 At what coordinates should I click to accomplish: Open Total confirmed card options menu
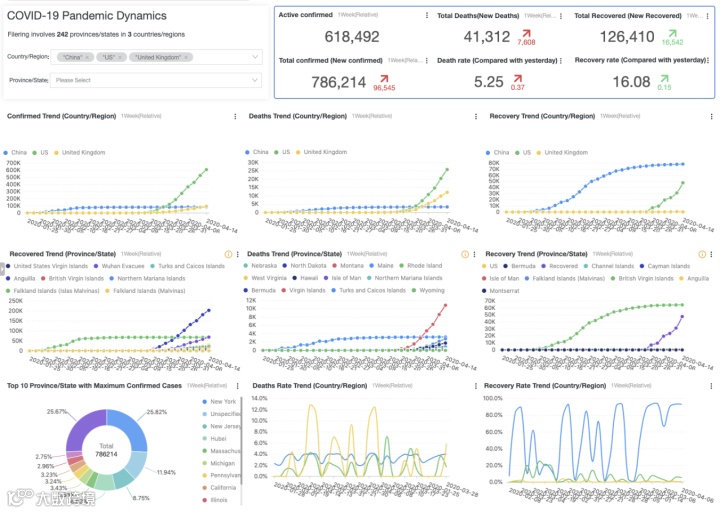(427, 61)
